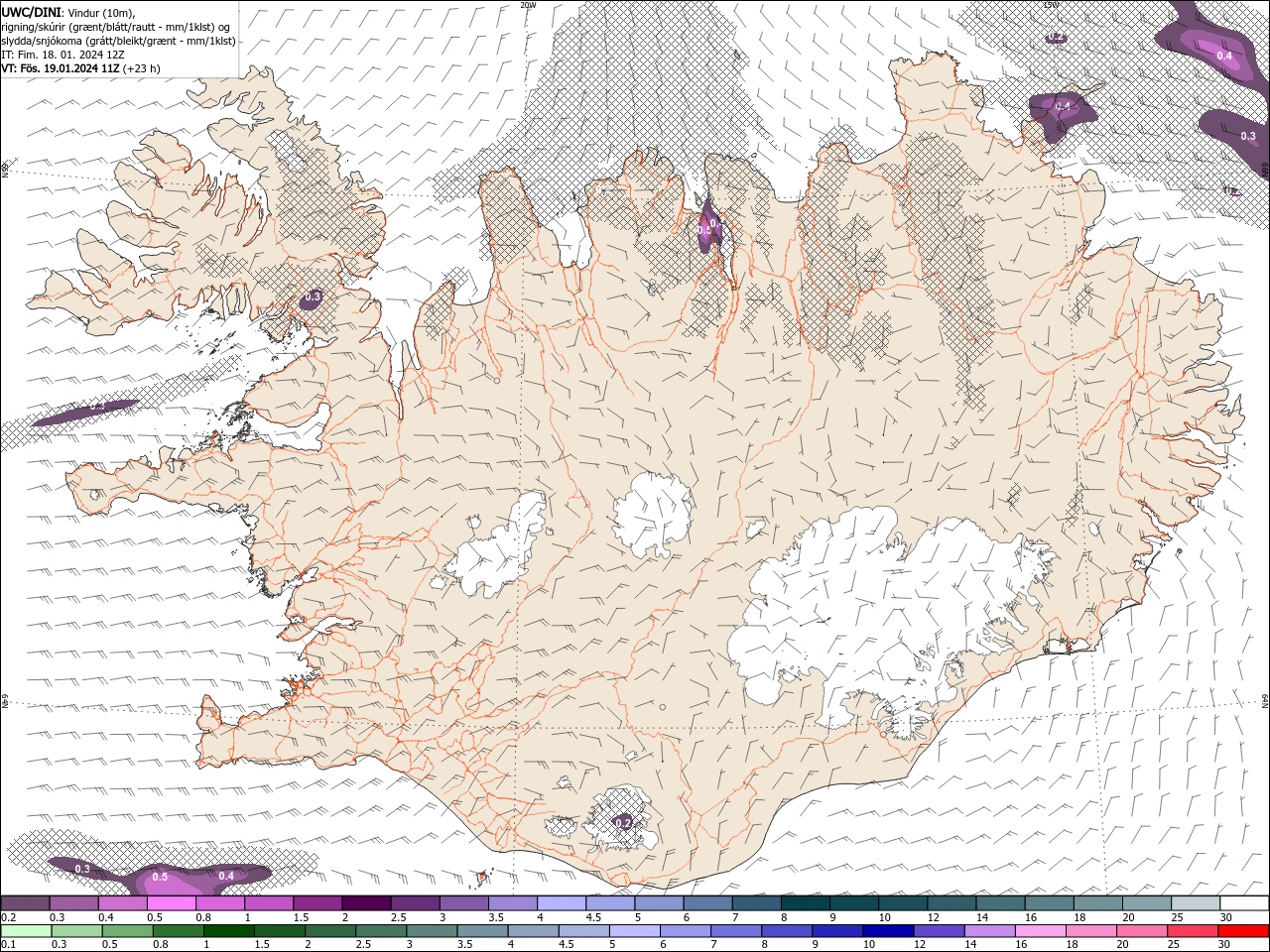Select the white swatch at 30, top scale
1270x952 pixels.
1244,903
